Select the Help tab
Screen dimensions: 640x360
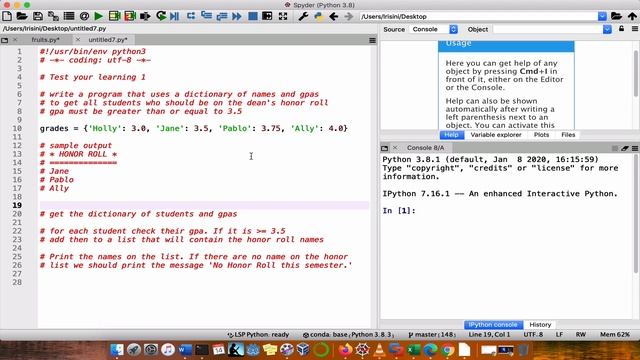tap(451, 135)
